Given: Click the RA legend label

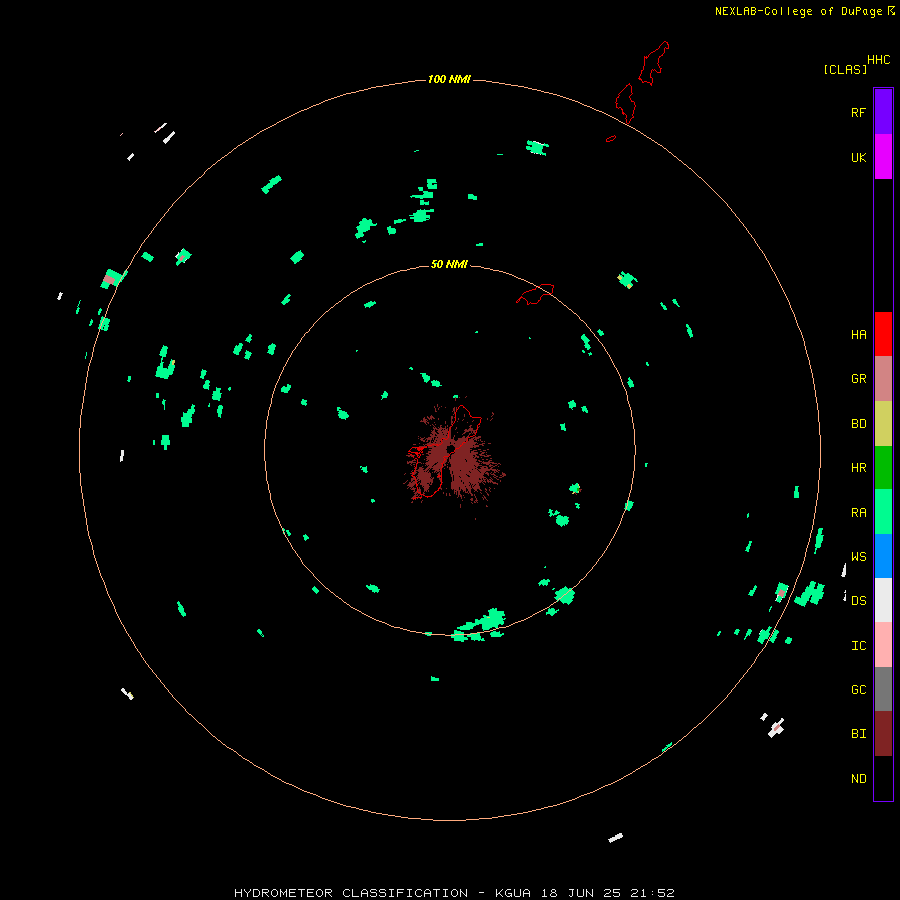Looking at the screenshot, I should [x=858, y=513].
